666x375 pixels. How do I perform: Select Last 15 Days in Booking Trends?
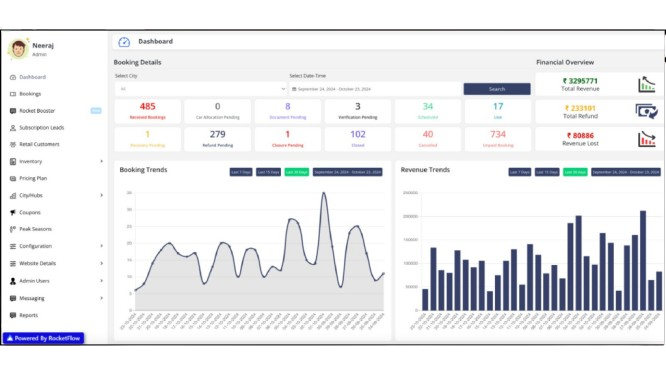click(268, 172)
